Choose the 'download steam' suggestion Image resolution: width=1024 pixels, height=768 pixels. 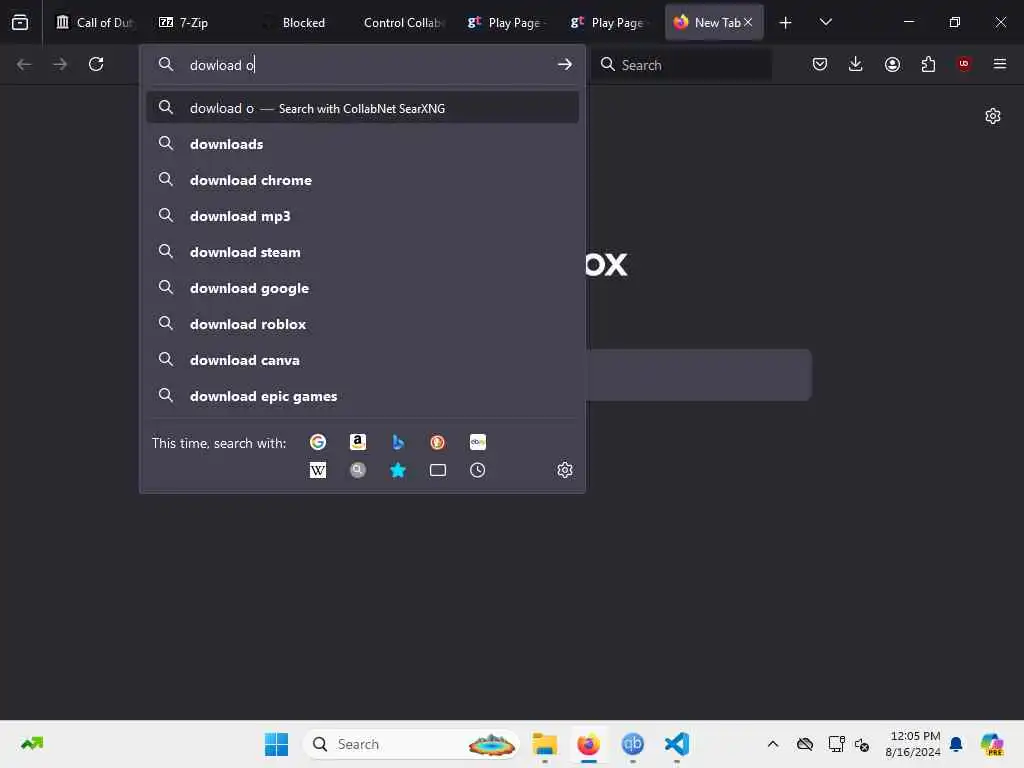362,251
